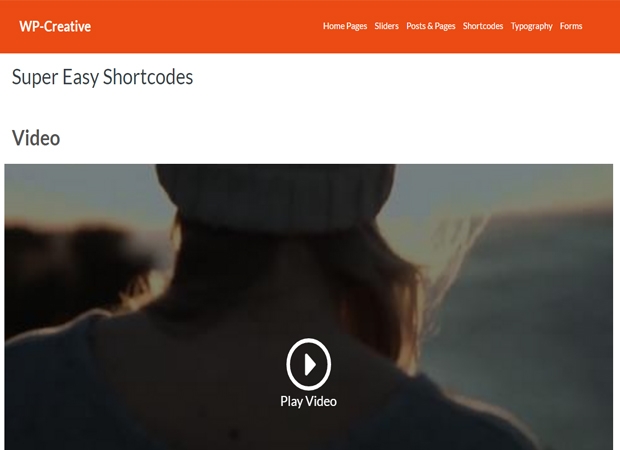Click the knit beanie in the video frame
This screenshot has width=620, height=450.
(277, 194)
